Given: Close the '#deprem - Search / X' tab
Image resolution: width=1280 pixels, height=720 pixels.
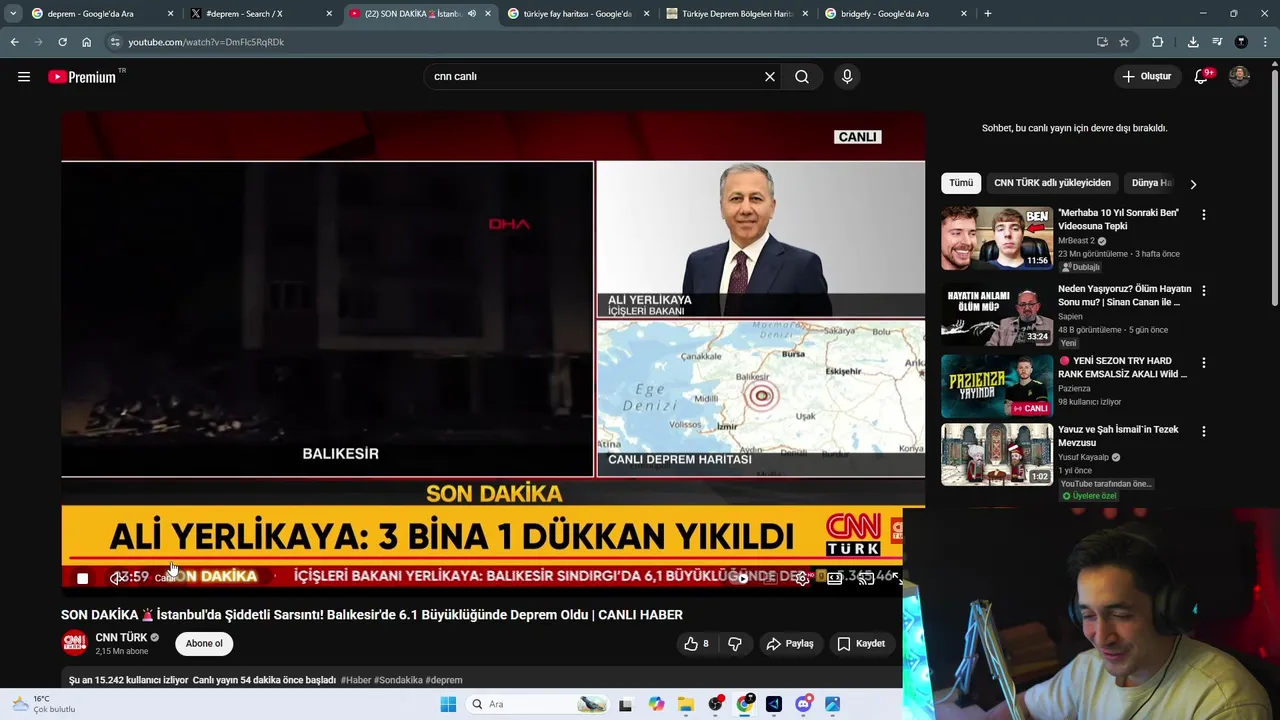Looking at the screenshot, I should tap(329, 14).
